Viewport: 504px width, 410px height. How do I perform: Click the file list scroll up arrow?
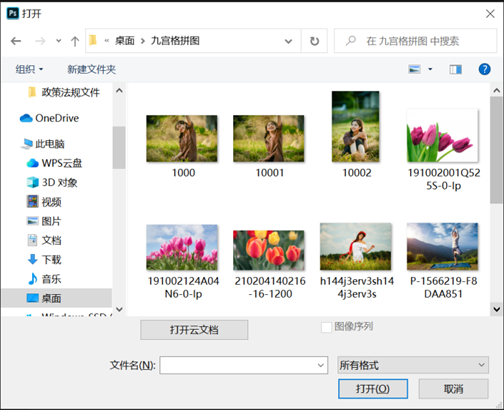coord(496,90)
